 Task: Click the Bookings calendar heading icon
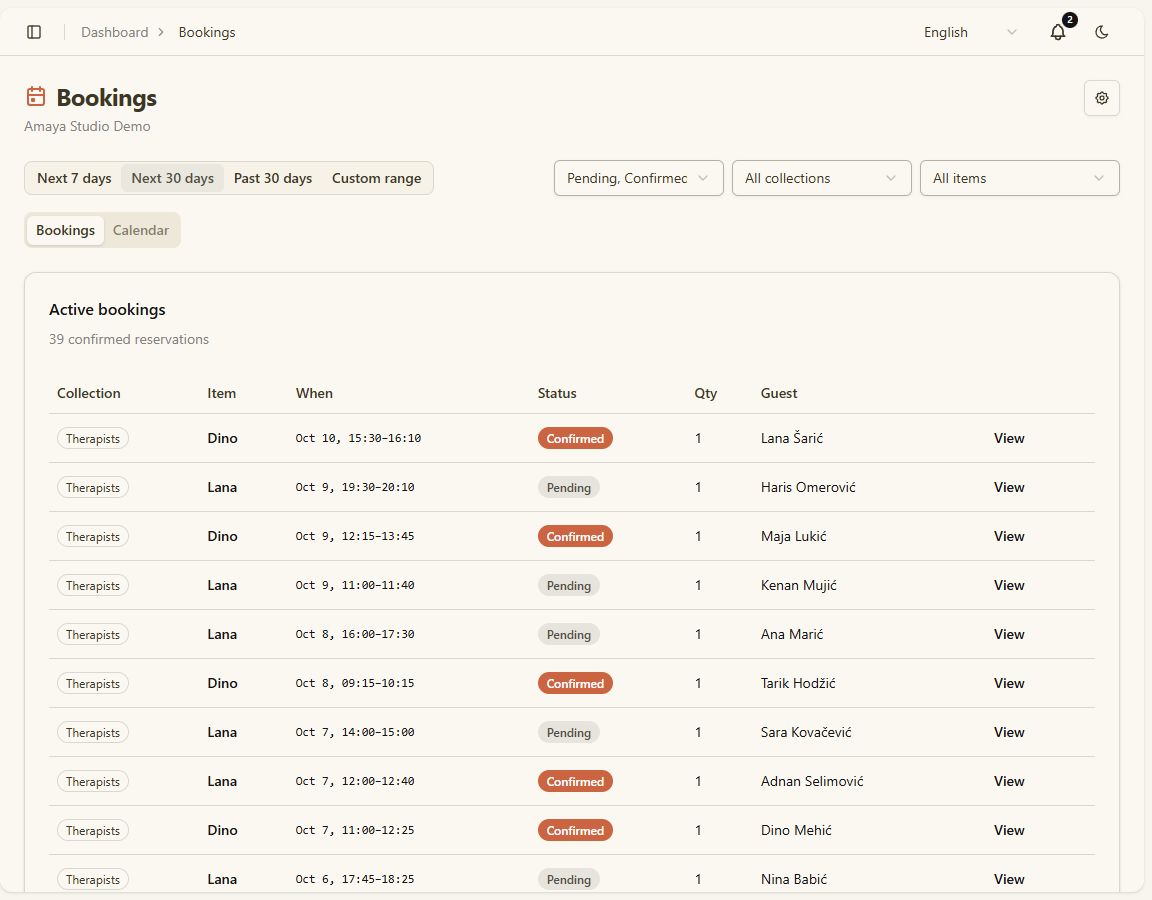click(x=36, y=96)
